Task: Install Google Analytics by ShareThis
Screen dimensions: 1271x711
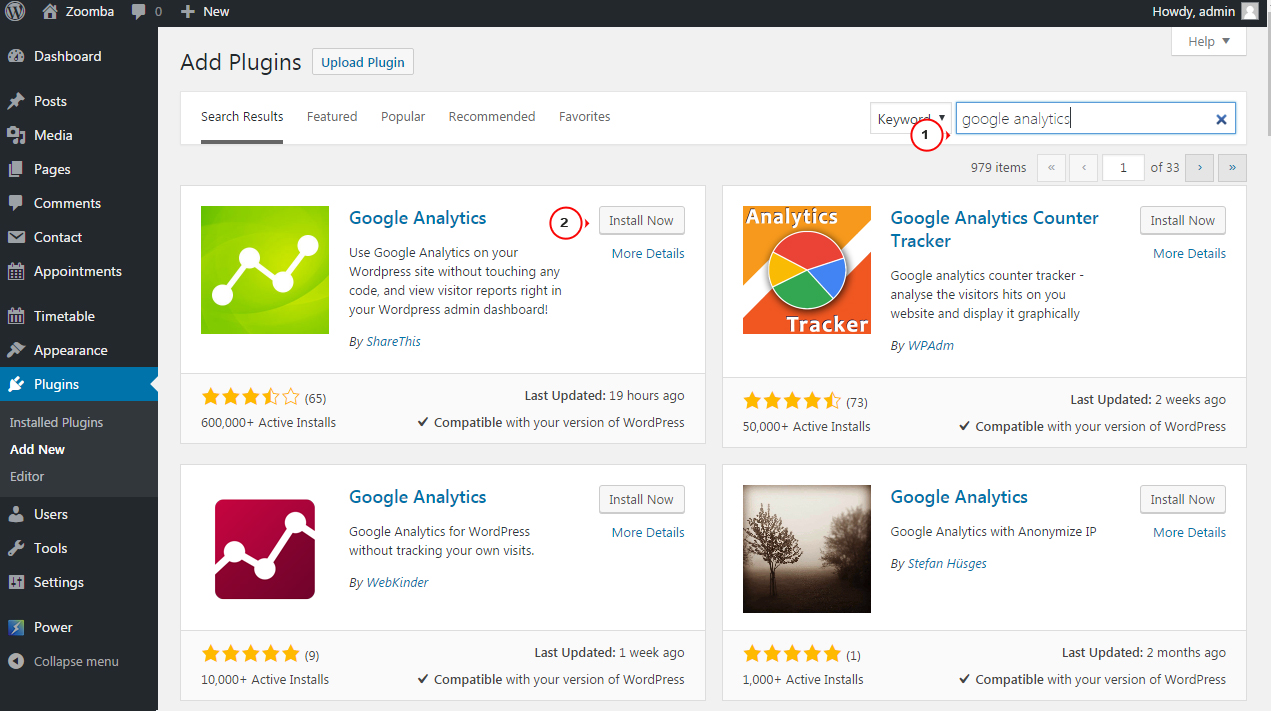Action: coord(642,220)
